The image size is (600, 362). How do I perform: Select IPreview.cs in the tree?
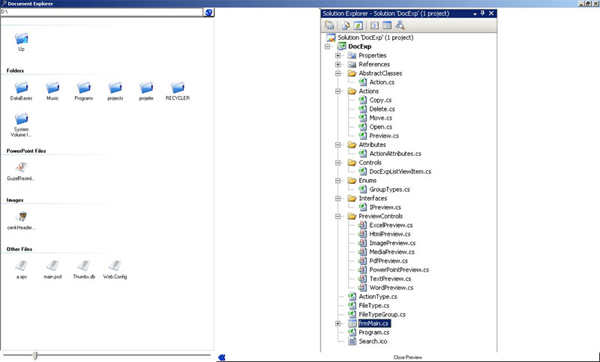click(x=385, y=207)
